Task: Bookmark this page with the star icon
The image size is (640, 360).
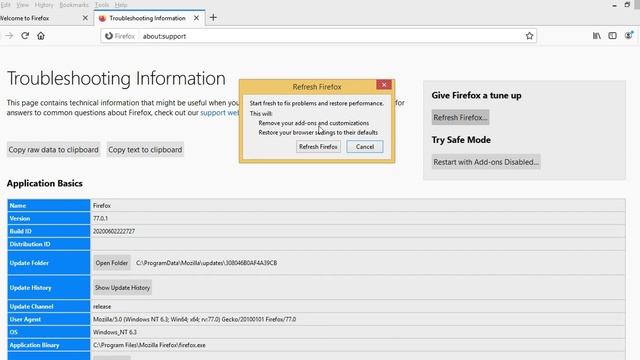Action: pos(529,36)
